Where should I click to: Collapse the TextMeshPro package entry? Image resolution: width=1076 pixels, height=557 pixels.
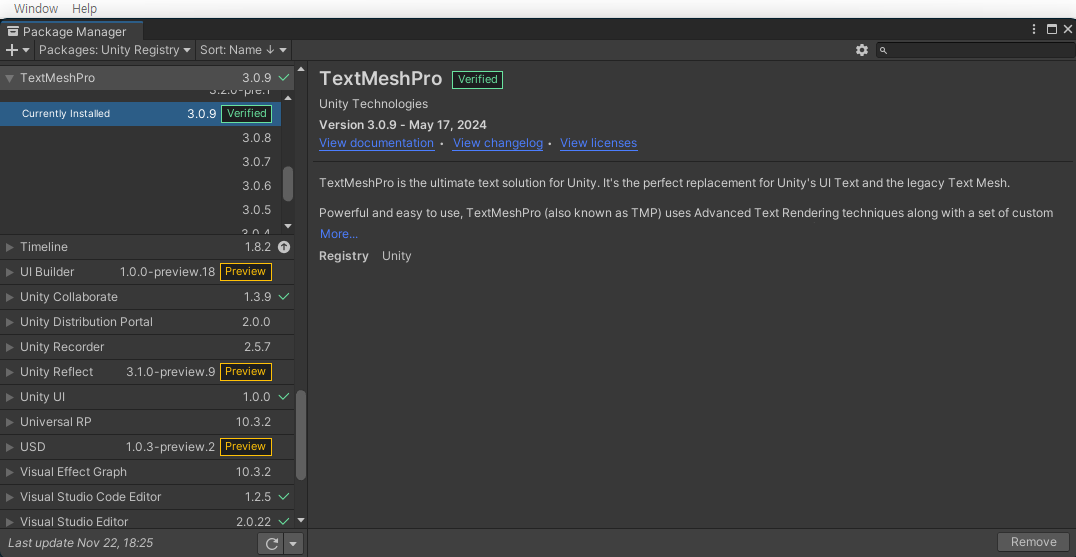point(10,78)
